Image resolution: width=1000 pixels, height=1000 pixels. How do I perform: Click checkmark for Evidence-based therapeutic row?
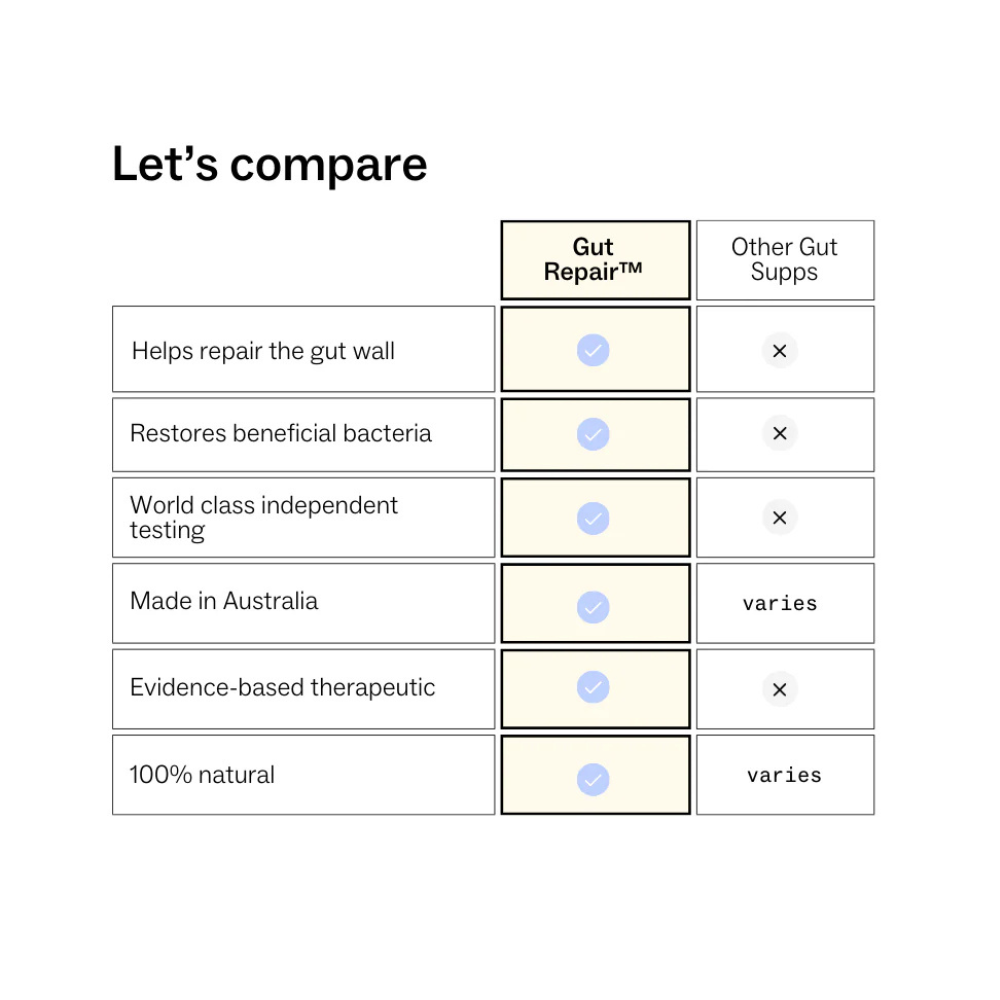click(593, 687)
